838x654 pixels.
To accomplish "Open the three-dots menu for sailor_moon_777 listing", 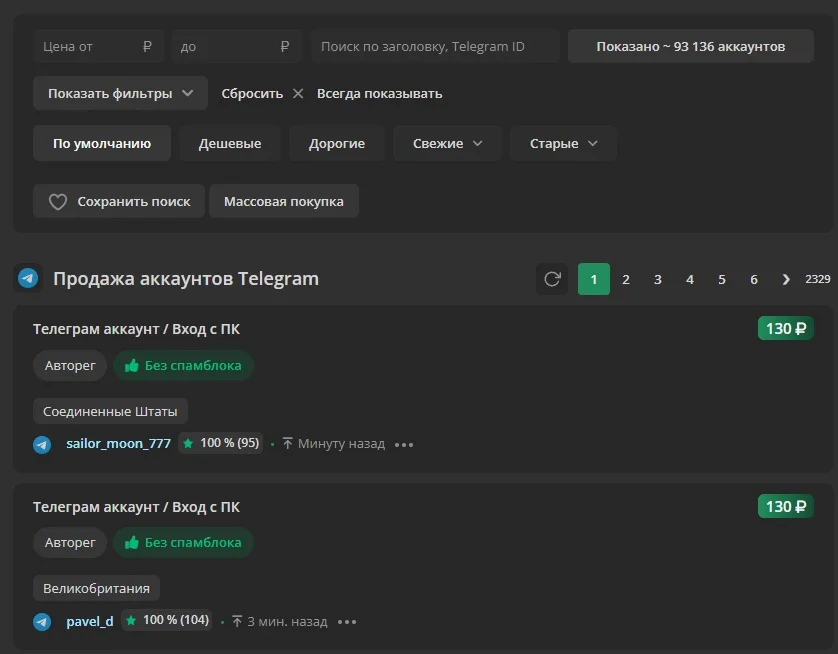I will [404, 444].
